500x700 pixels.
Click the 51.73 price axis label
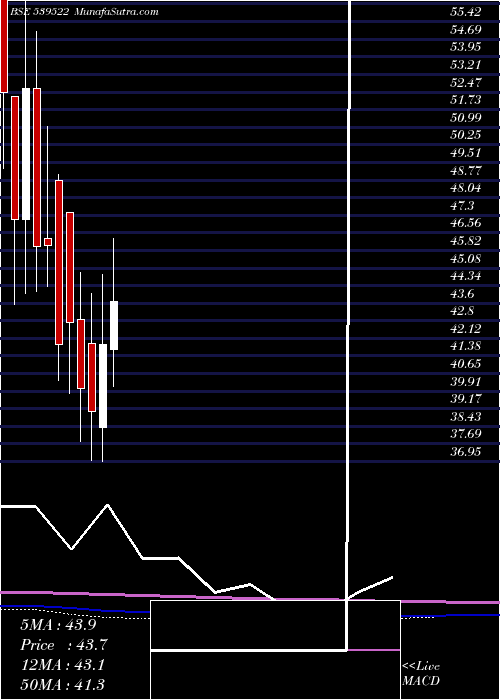coord(466,100)
